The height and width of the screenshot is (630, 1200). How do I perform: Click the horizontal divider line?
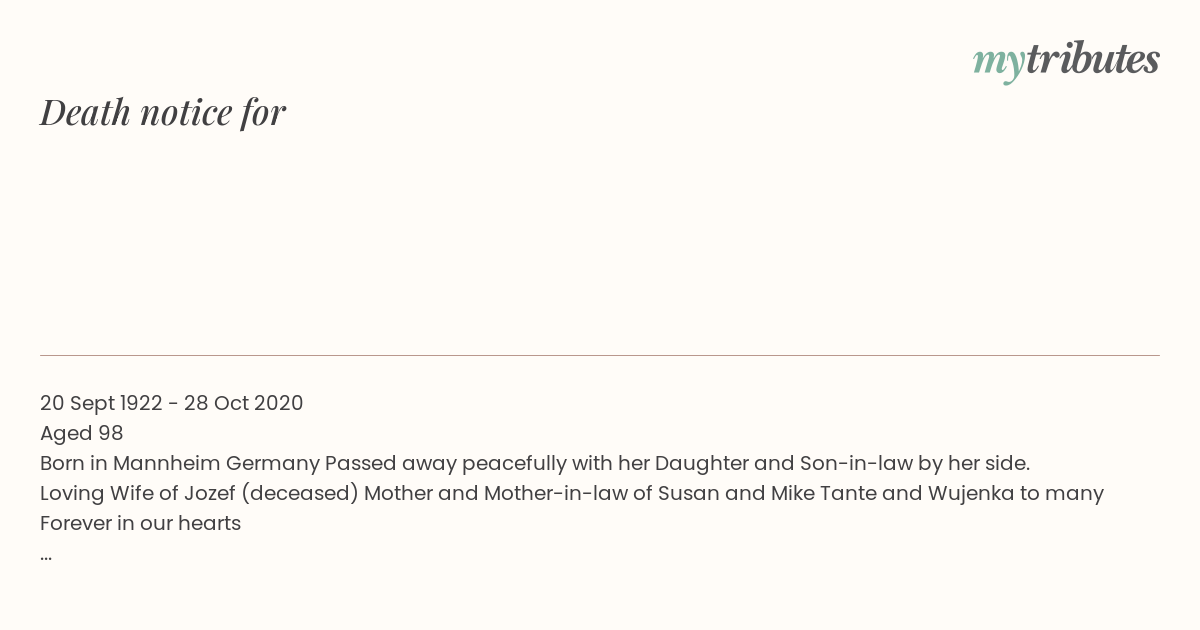[600, 355]
